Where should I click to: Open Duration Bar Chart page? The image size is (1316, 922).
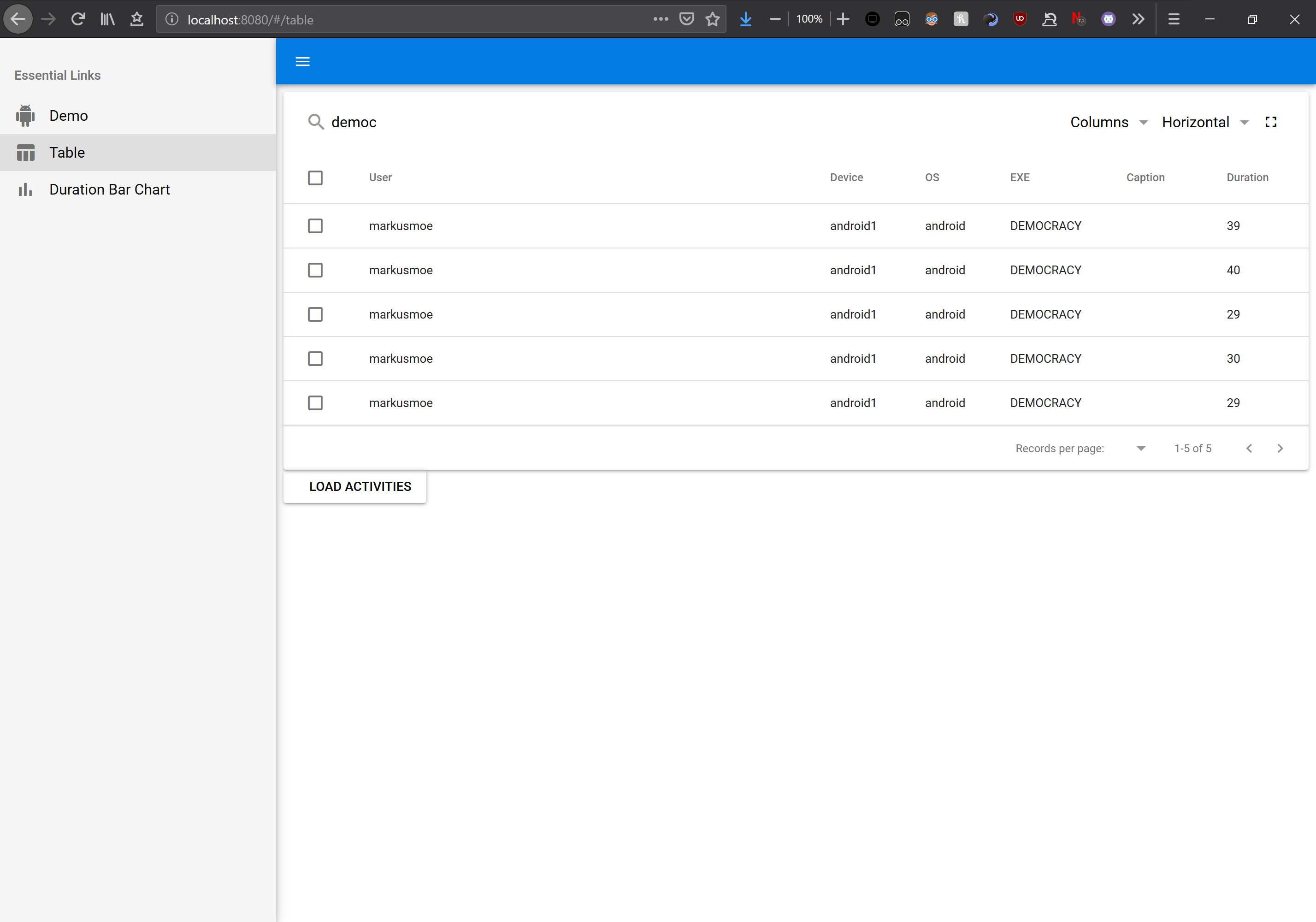(110, 190)
